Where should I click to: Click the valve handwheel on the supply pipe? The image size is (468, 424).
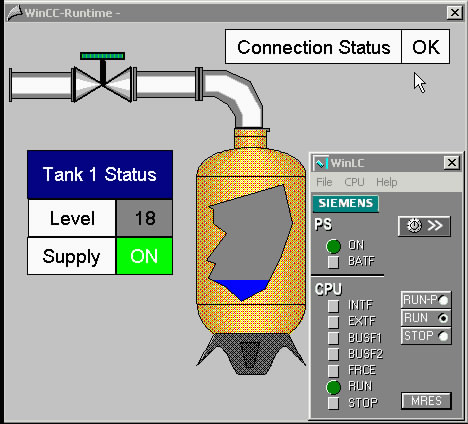[x=103, y=56]
